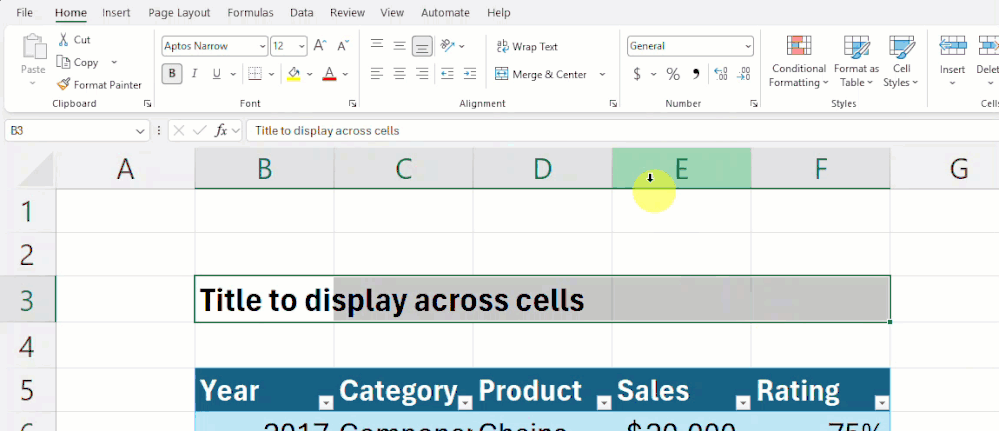Click the Copy icon
The width and height of the screenshot is (999, 431).
point(63,62)
